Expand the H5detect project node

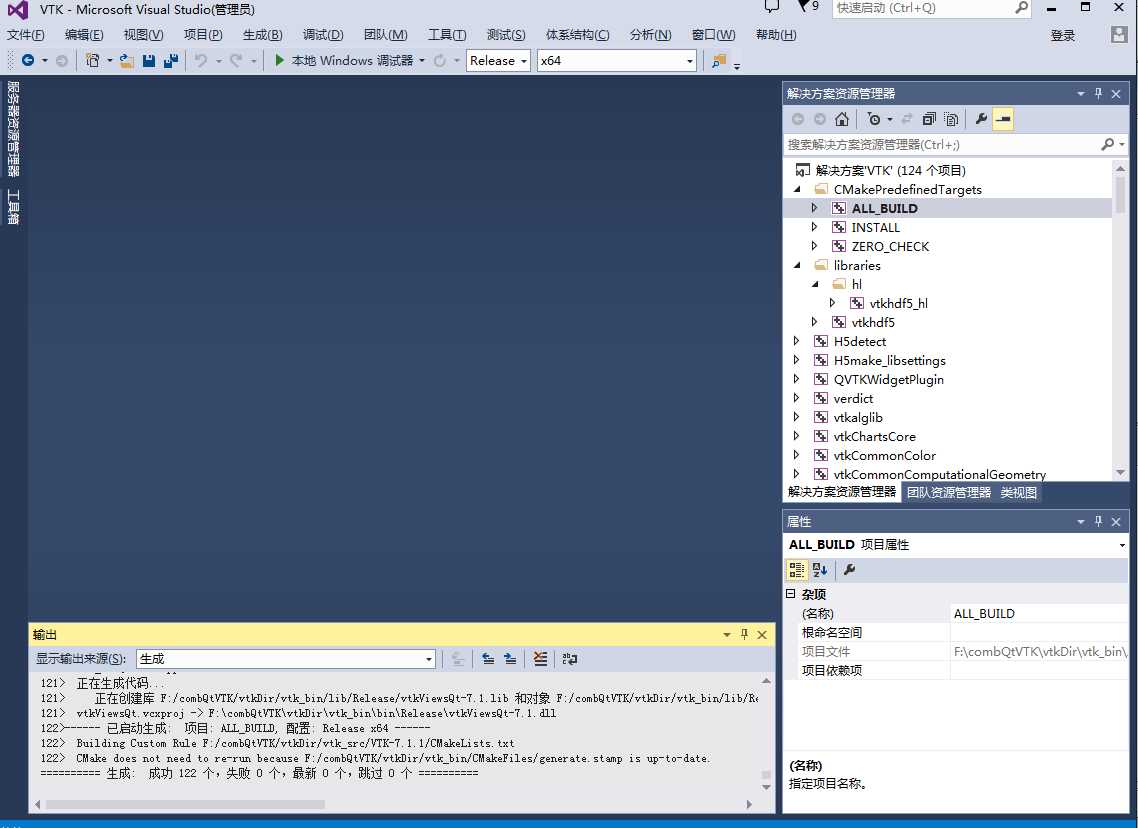pos(797,341)
